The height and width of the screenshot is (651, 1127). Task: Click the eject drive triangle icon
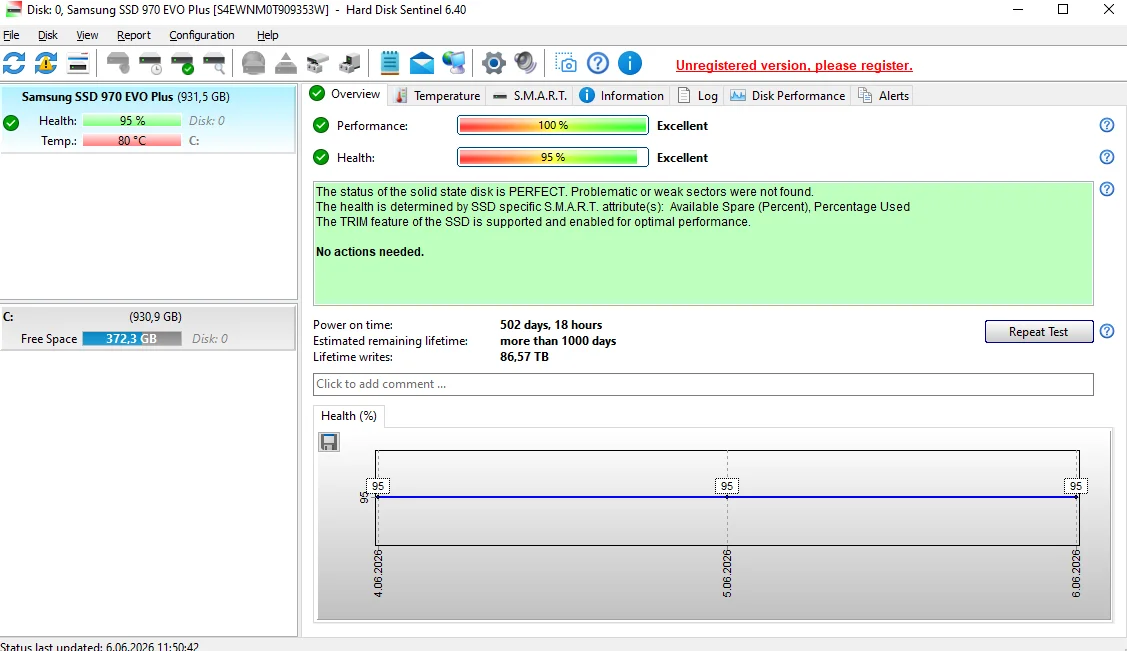pos(285,63)
